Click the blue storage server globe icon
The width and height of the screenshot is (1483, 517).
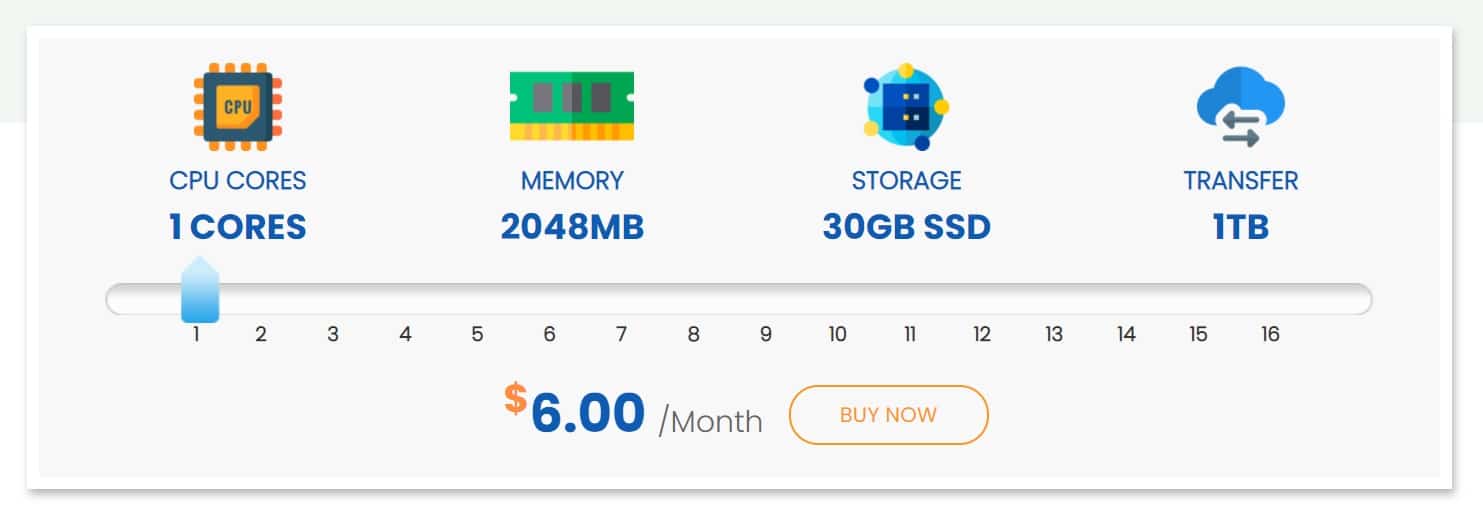coord(906,106)
